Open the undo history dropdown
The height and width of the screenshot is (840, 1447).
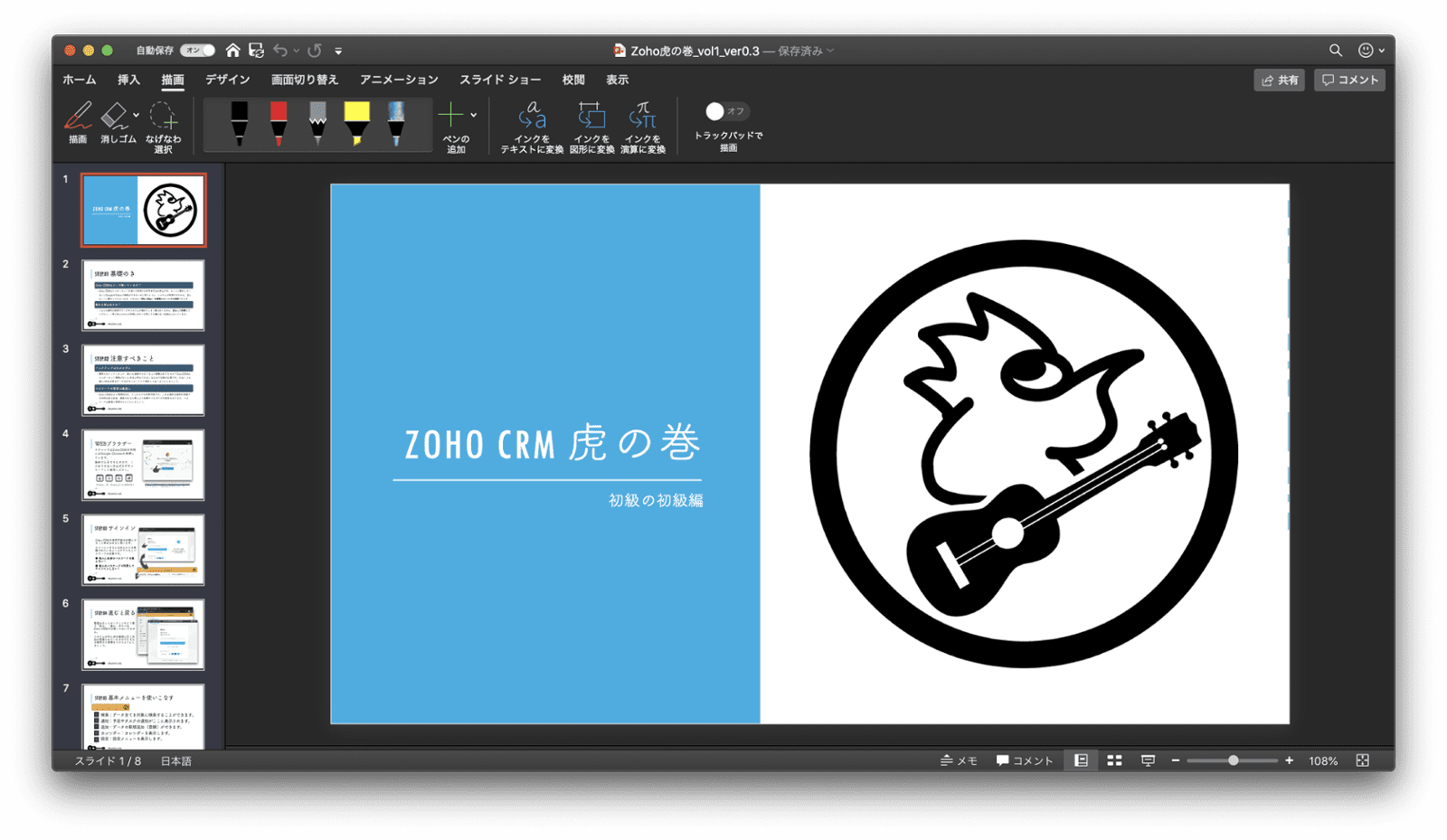(296, 52)
